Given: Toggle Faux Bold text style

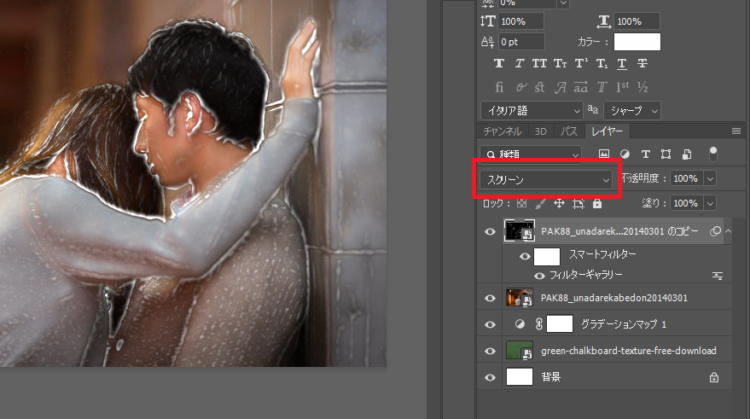Looking at the screenshot, I should [499, 64].
